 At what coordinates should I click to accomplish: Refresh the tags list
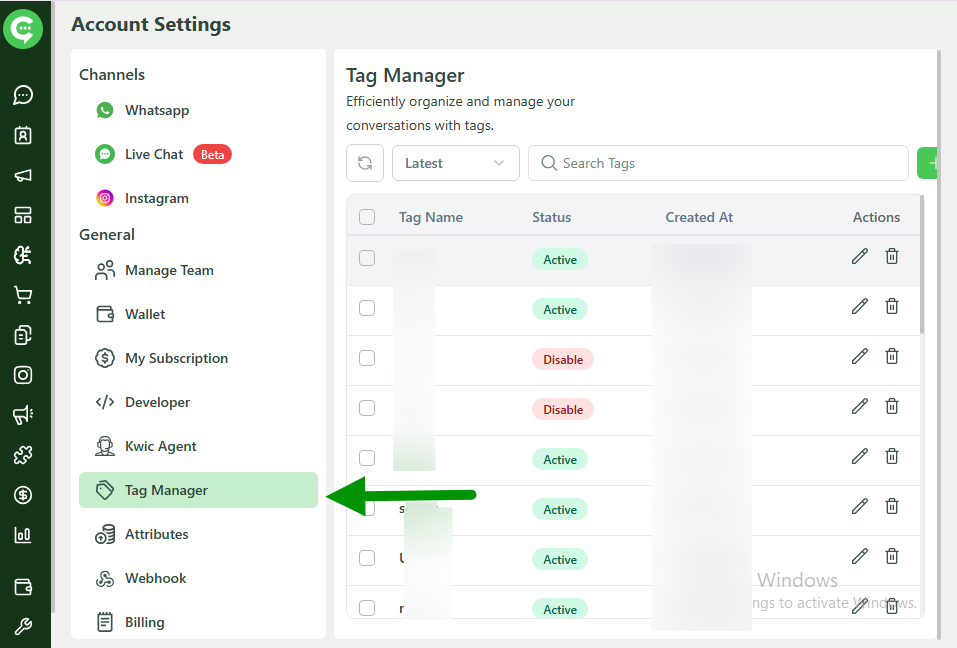365,162
